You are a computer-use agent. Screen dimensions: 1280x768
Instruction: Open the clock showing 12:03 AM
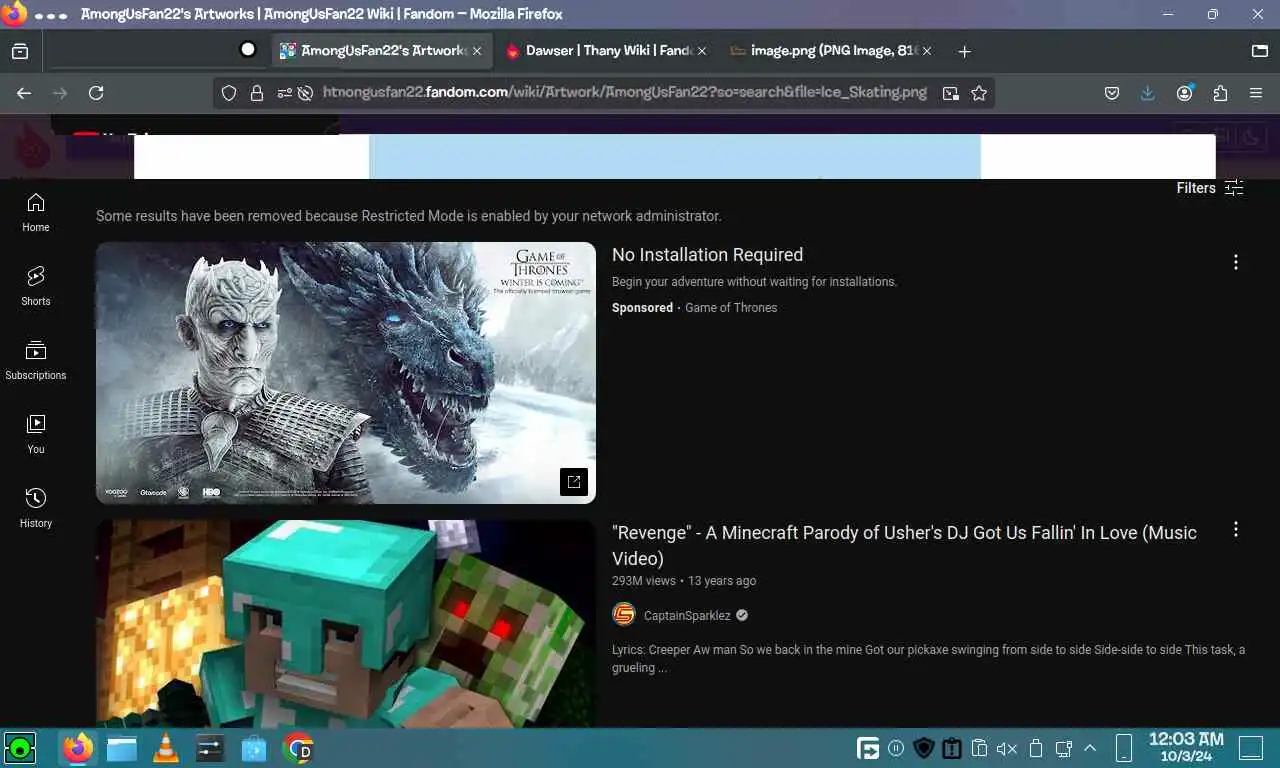coord(1185,747)
